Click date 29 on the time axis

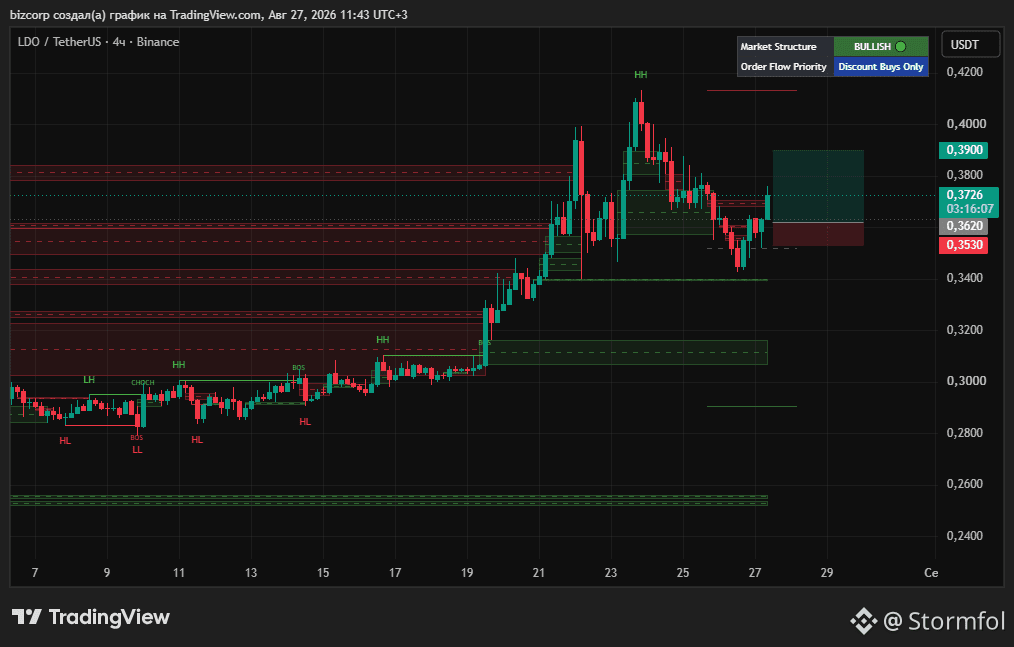click(827, 573)
